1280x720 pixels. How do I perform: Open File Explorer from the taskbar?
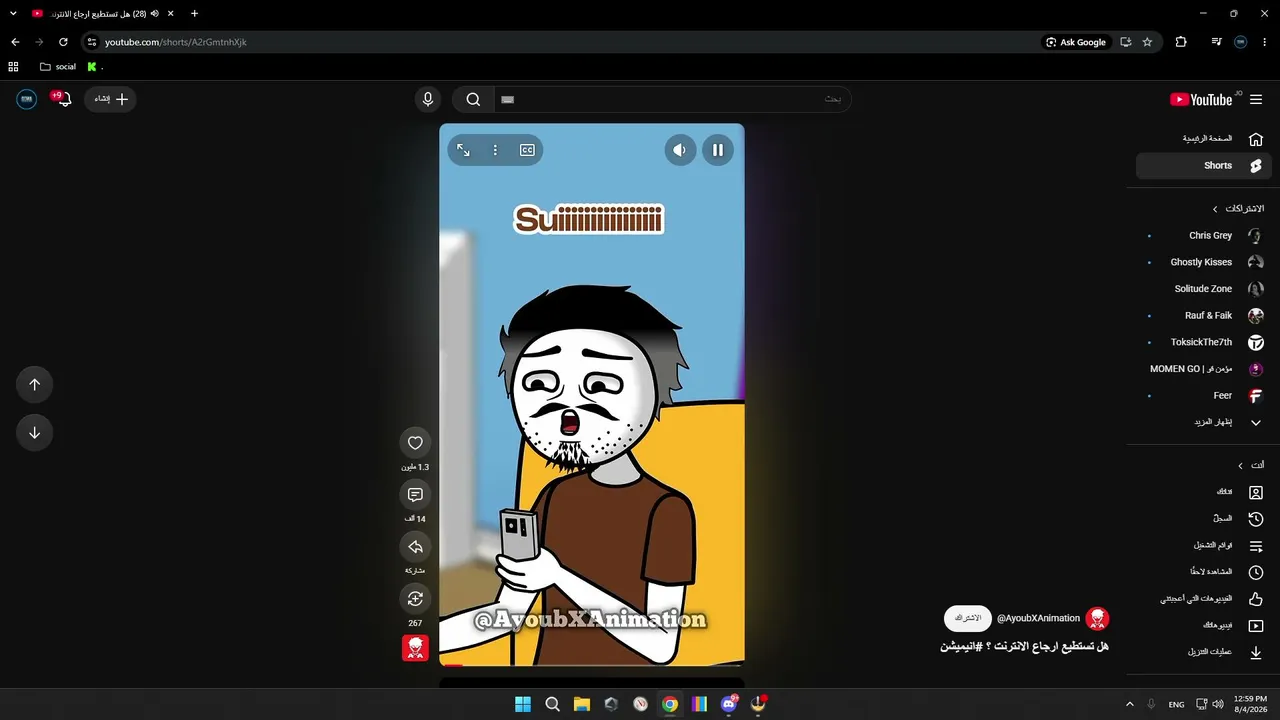(581, 704)
